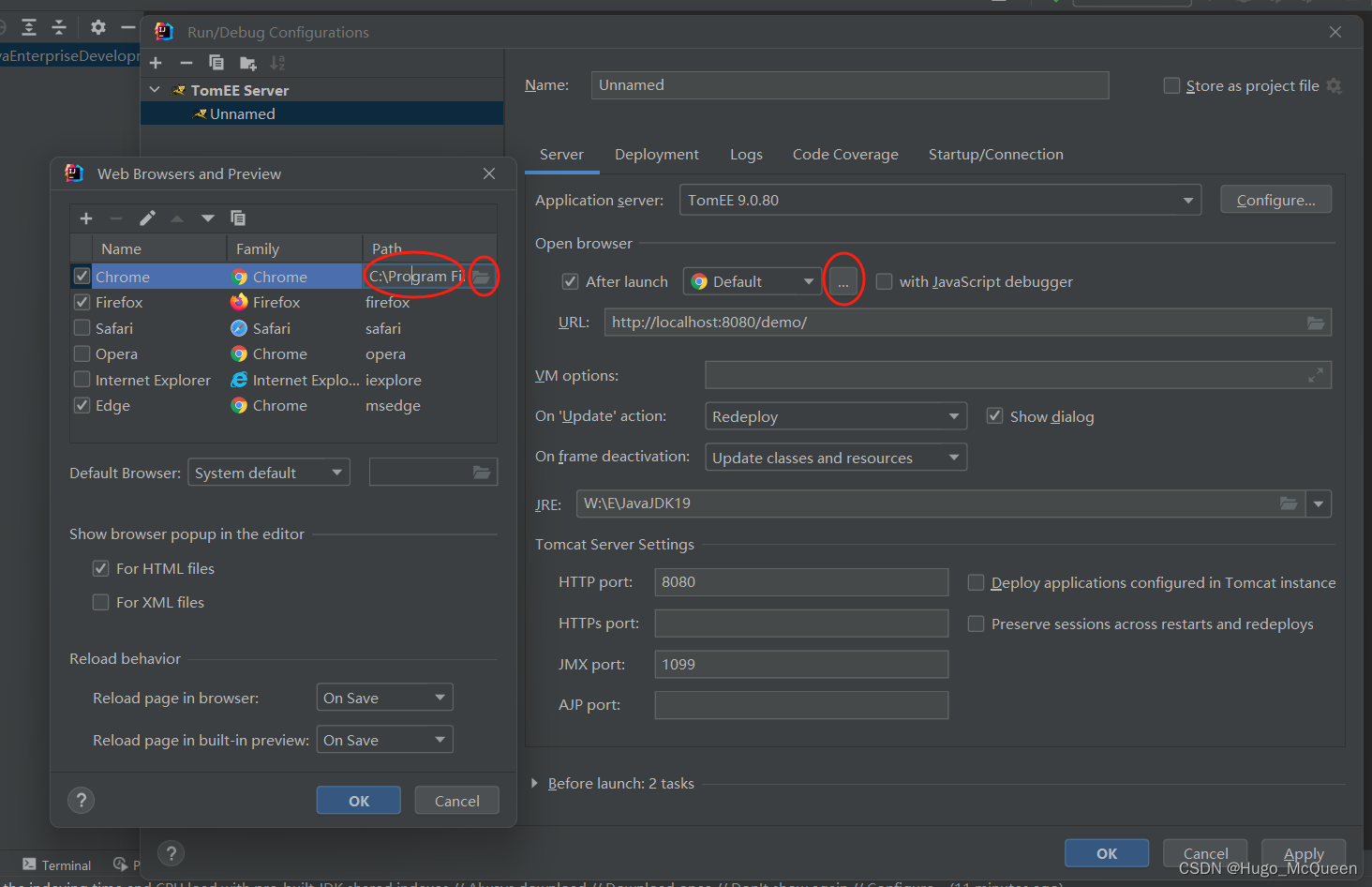Check Store as project file

1171,86
